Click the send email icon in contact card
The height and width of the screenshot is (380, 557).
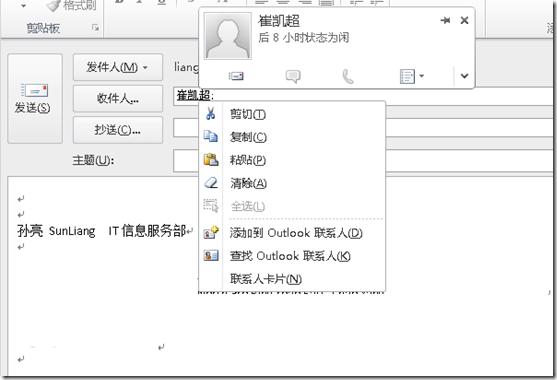pyautogui.click(x=236, y=76)
